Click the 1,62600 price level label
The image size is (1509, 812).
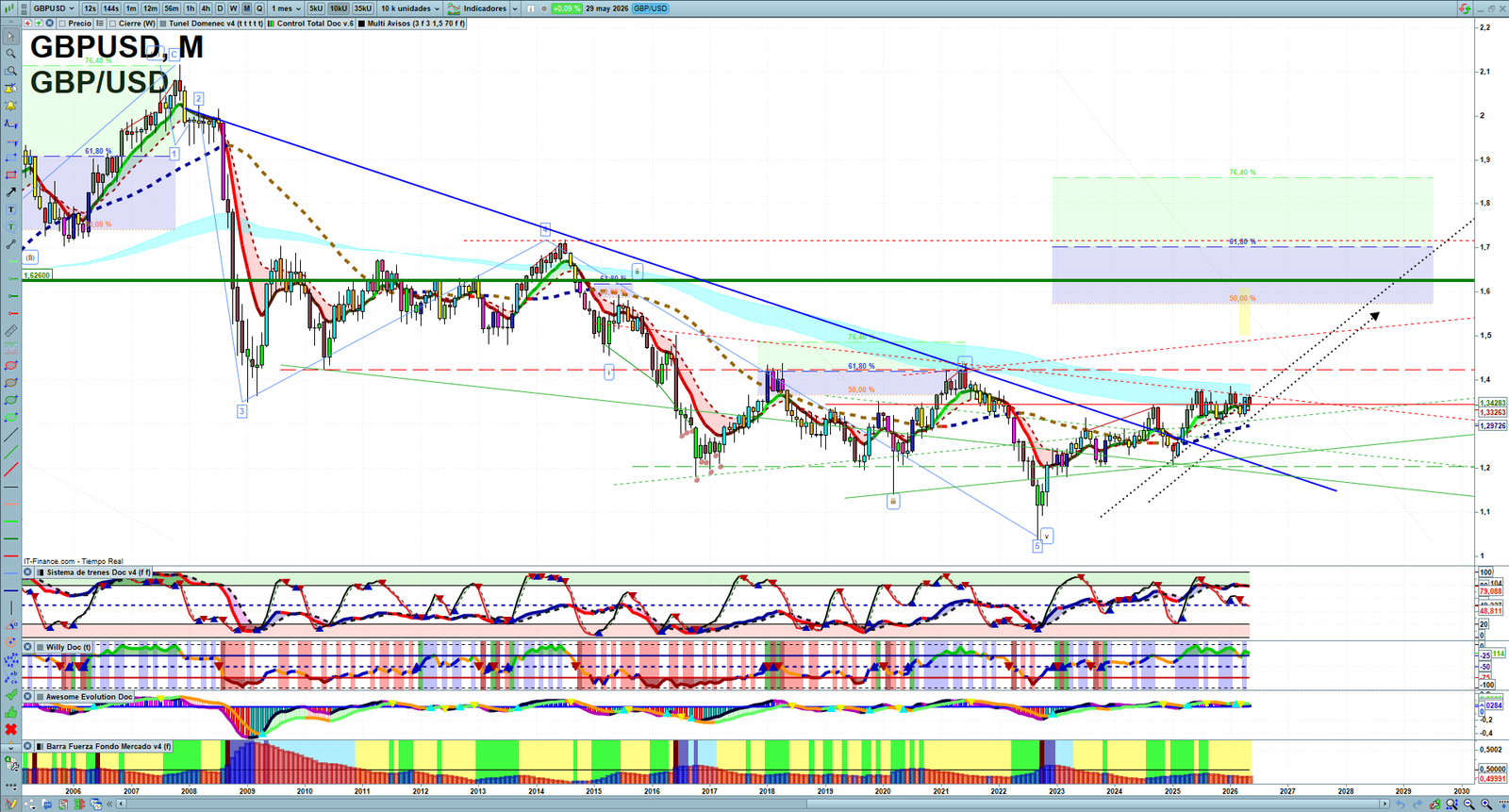click(x=38, y=275)
